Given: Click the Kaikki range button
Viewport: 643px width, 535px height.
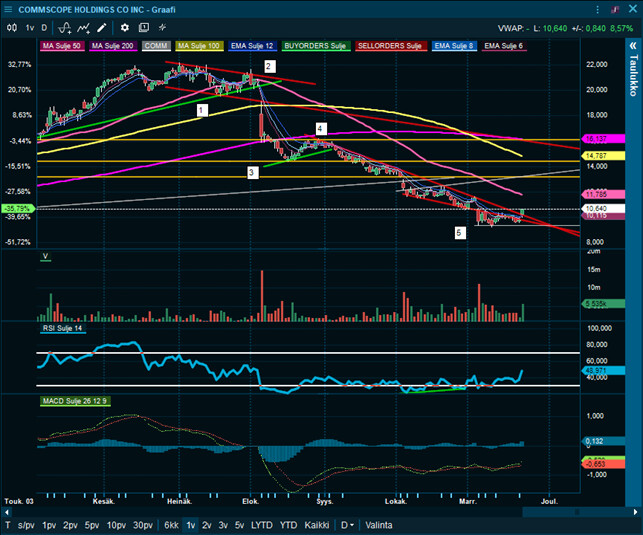Looking at the screenshot, I should pos(317,524).
